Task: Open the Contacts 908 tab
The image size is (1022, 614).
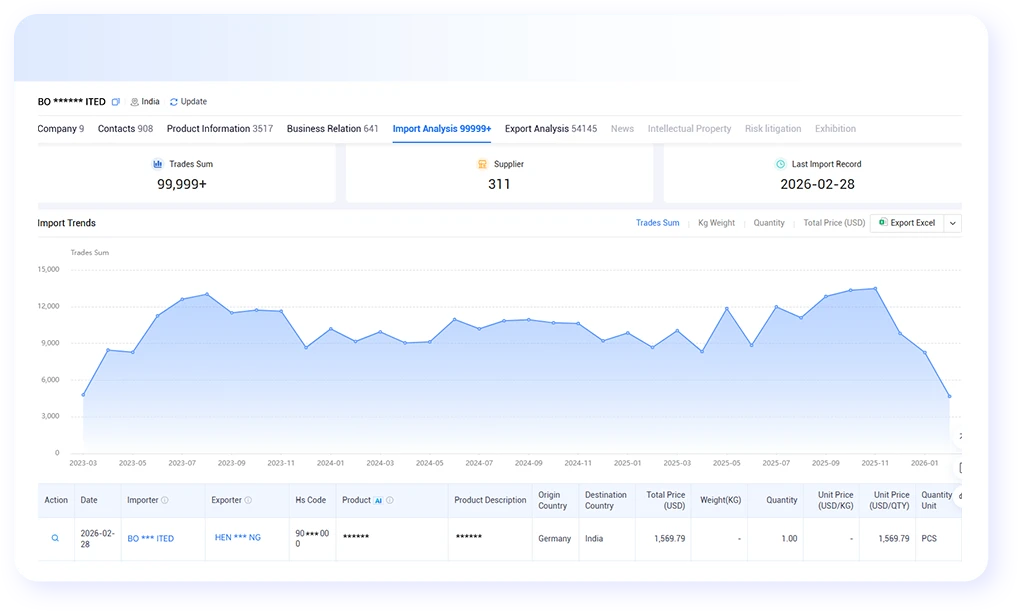Action: pyautogui.click(x=125, y=128)
